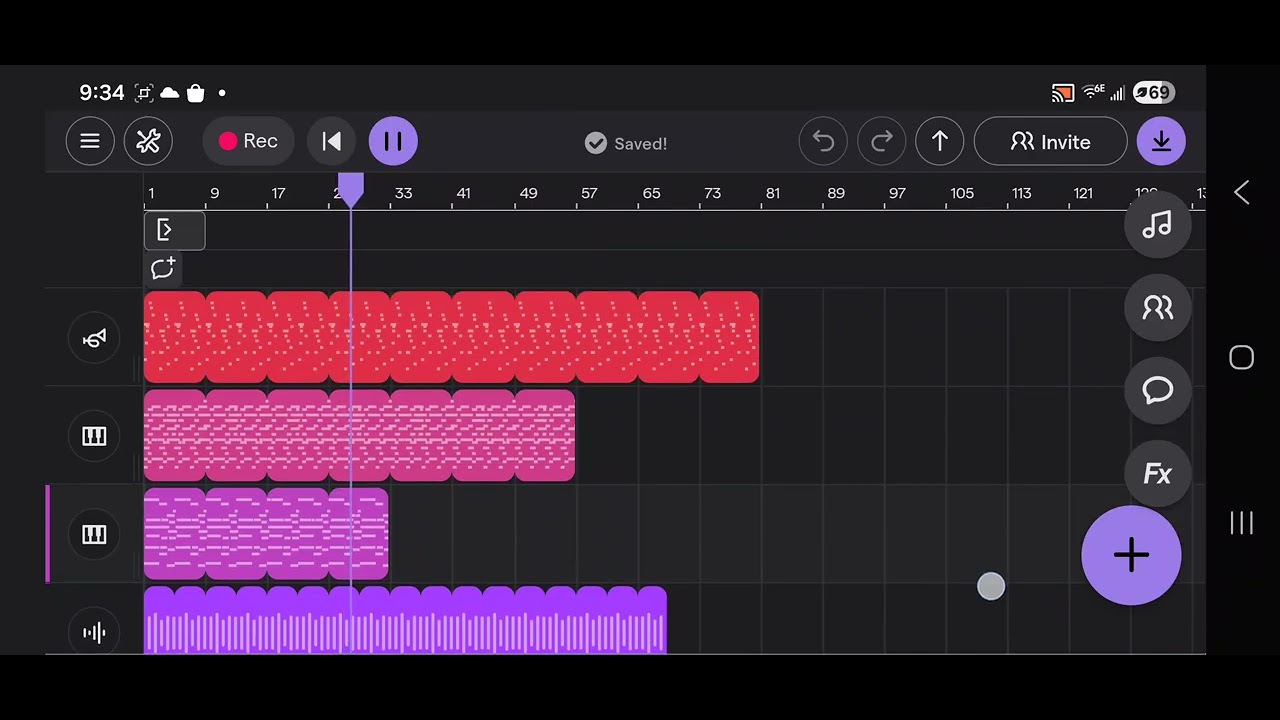This screenshot has width=1280, height=720.
Task: Open the chat speech bubble panel
Action: 1157,390
